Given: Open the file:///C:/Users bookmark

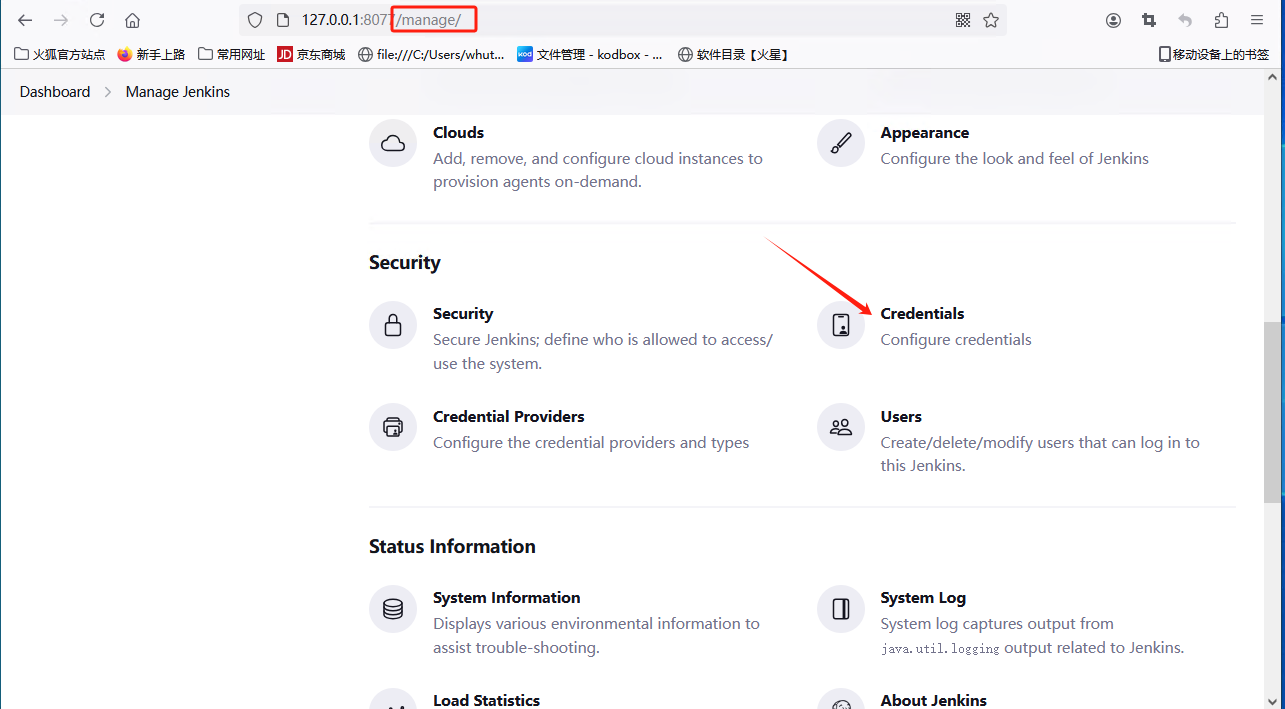Looking at the screenshot, I should pos(431,55).
